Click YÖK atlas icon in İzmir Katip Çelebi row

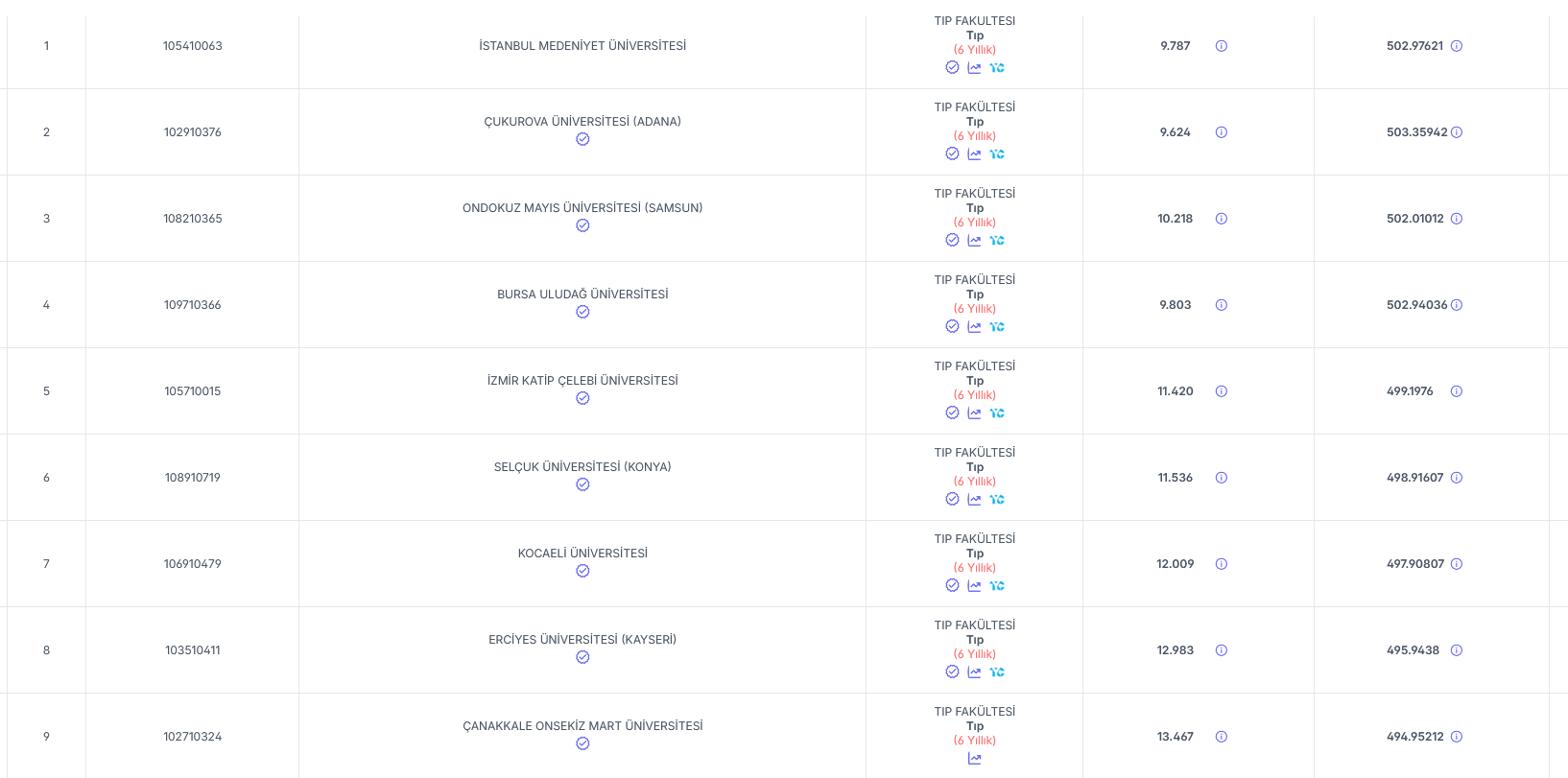[x=997, y=413]
